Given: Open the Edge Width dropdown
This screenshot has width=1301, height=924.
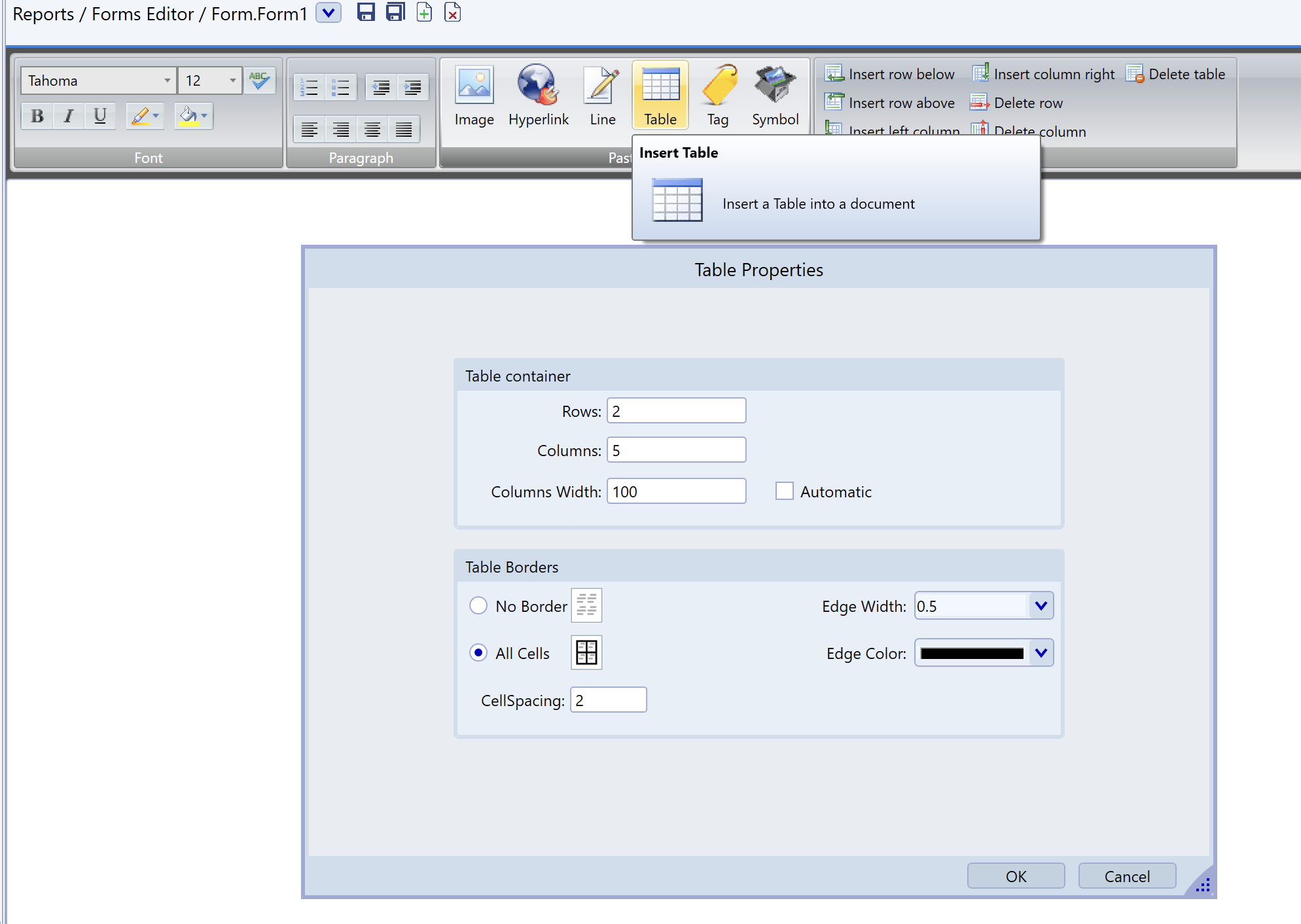Looking at the screenshot, I should (1041, 606).
